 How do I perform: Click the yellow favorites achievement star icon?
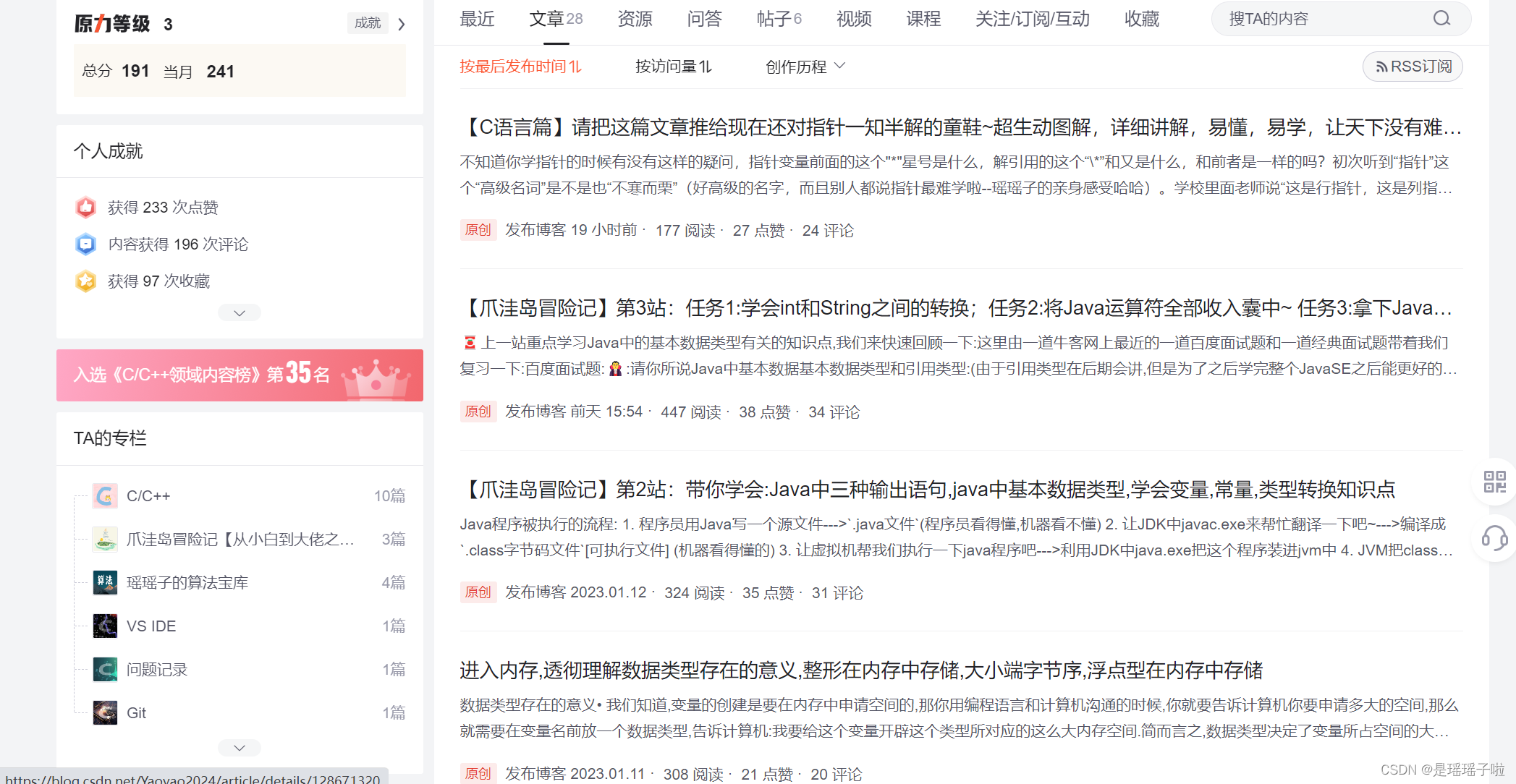tap(85, 281)
